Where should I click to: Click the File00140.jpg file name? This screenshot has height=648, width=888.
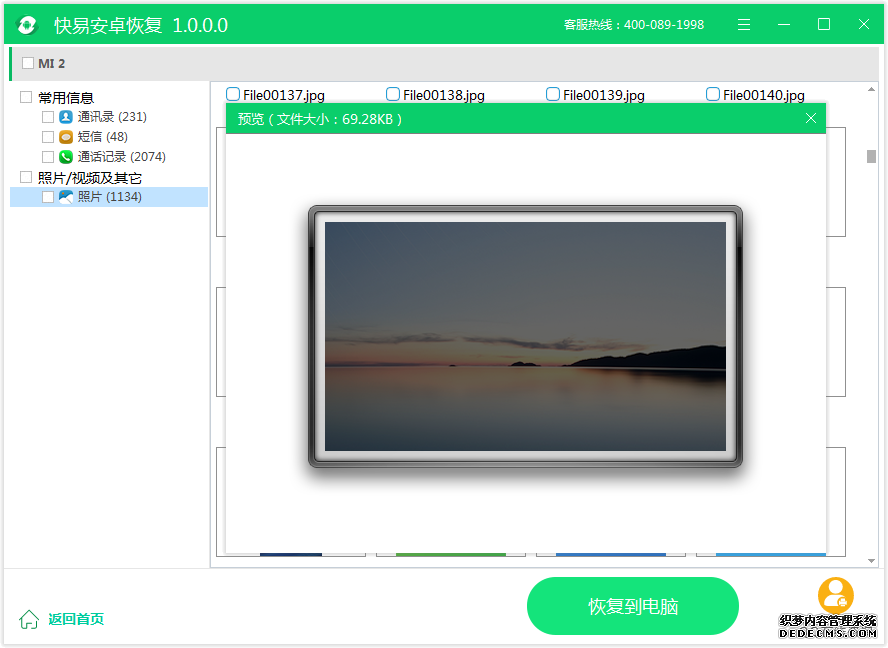pyautogui.click(x=764, y=95)
